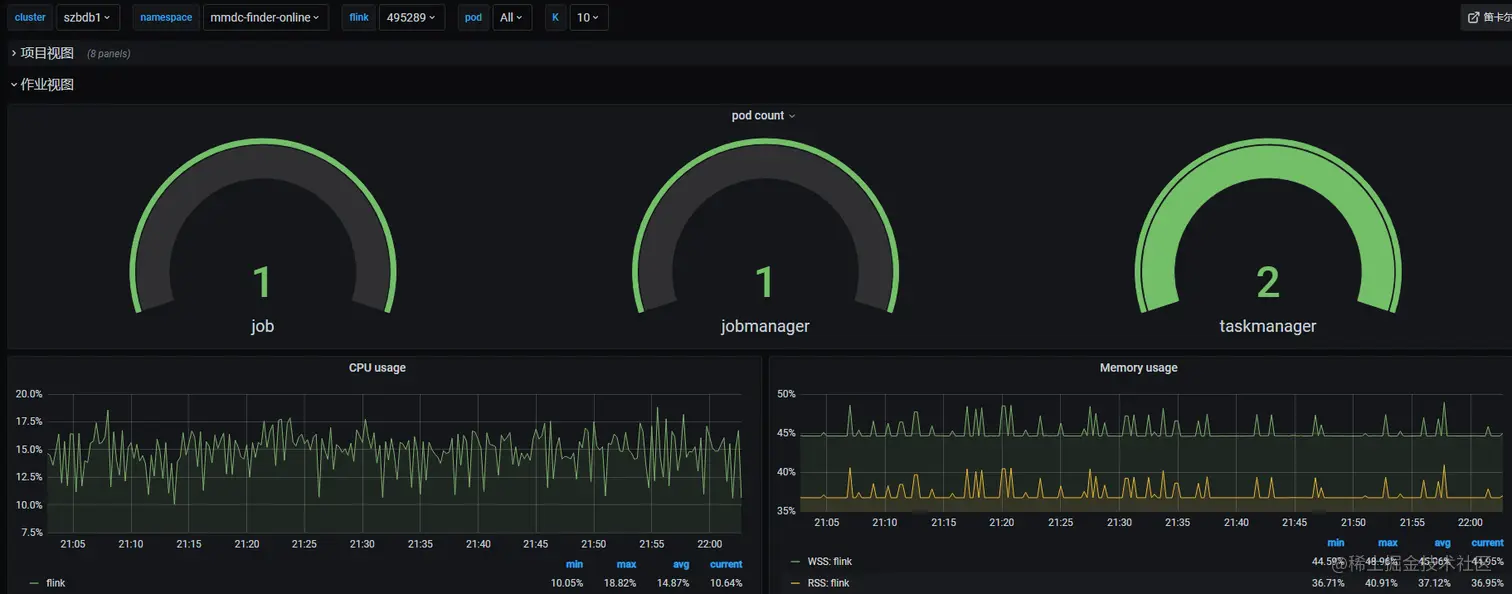
Task: Click the taskmanager gauge label
Action: click(x=1268, y=326)
